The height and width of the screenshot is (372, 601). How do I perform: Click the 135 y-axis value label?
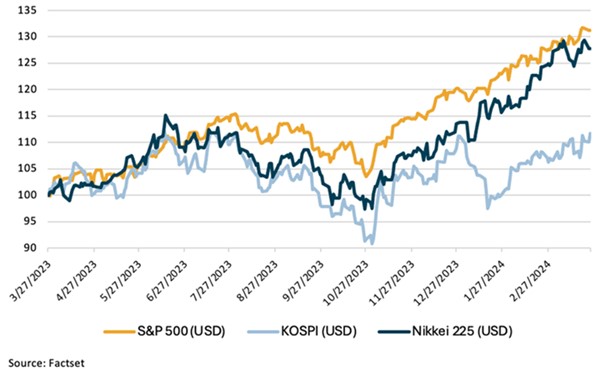27,10
